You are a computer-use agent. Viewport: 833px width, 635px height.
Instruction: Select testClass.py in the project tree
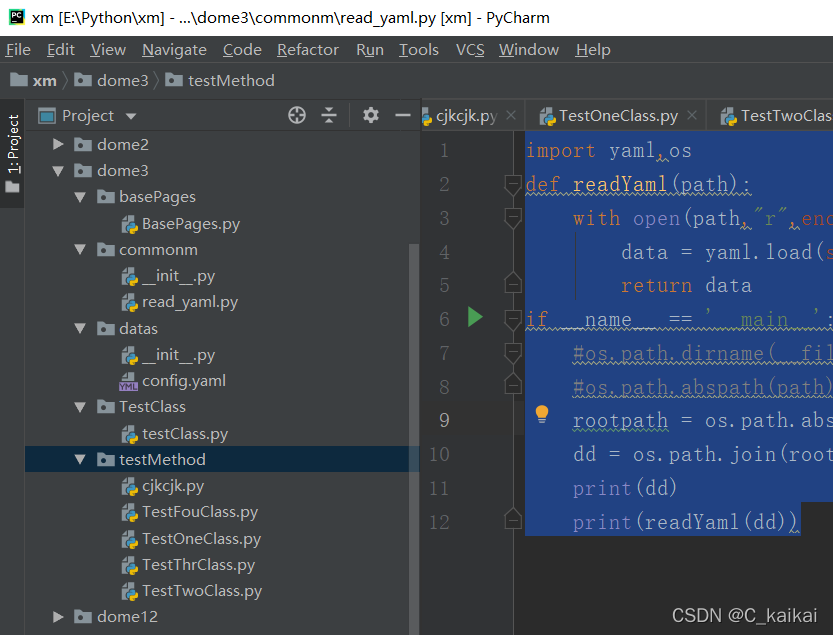175,434
